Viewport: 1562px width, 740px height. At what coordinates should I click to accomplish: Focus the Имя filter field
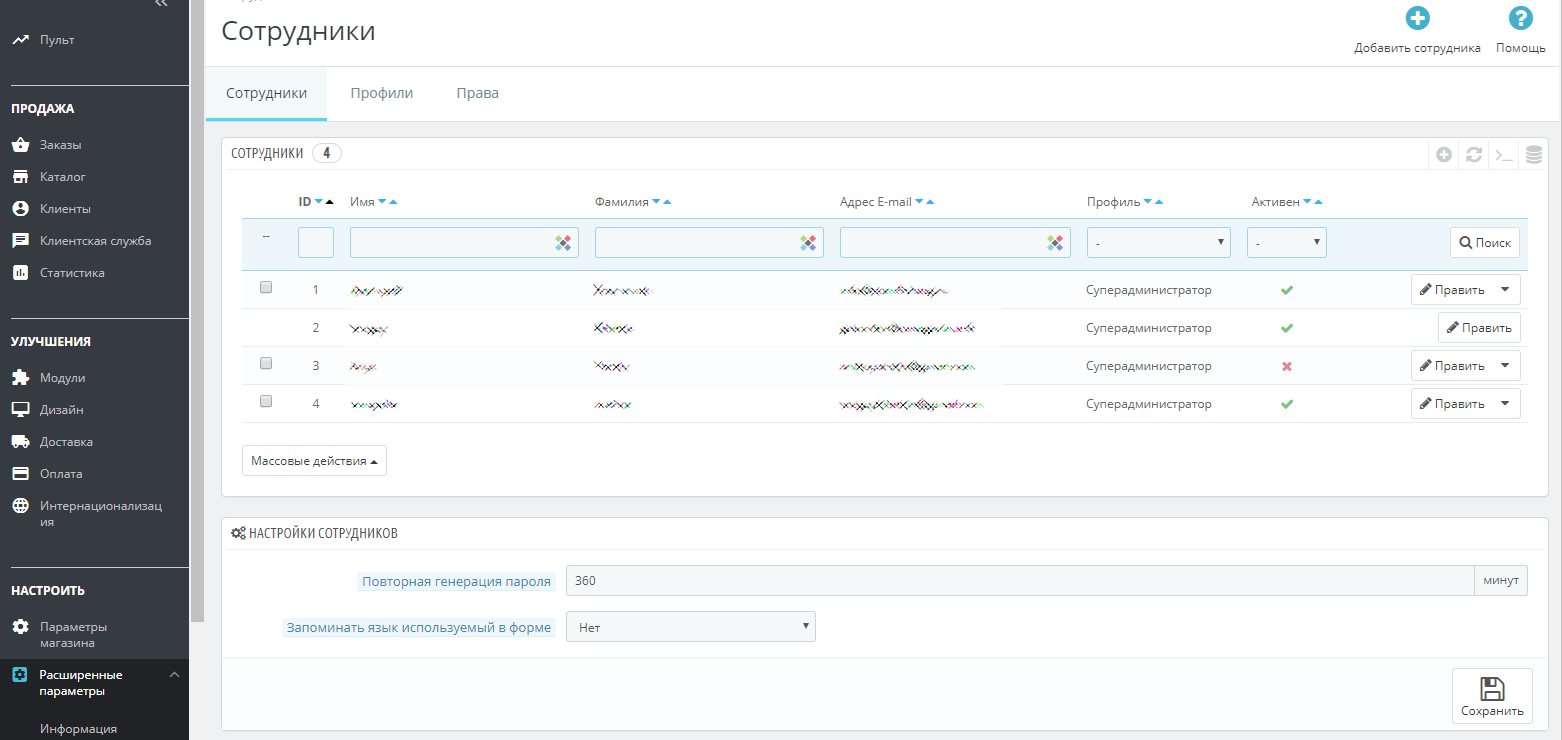(x=464, y=243)
